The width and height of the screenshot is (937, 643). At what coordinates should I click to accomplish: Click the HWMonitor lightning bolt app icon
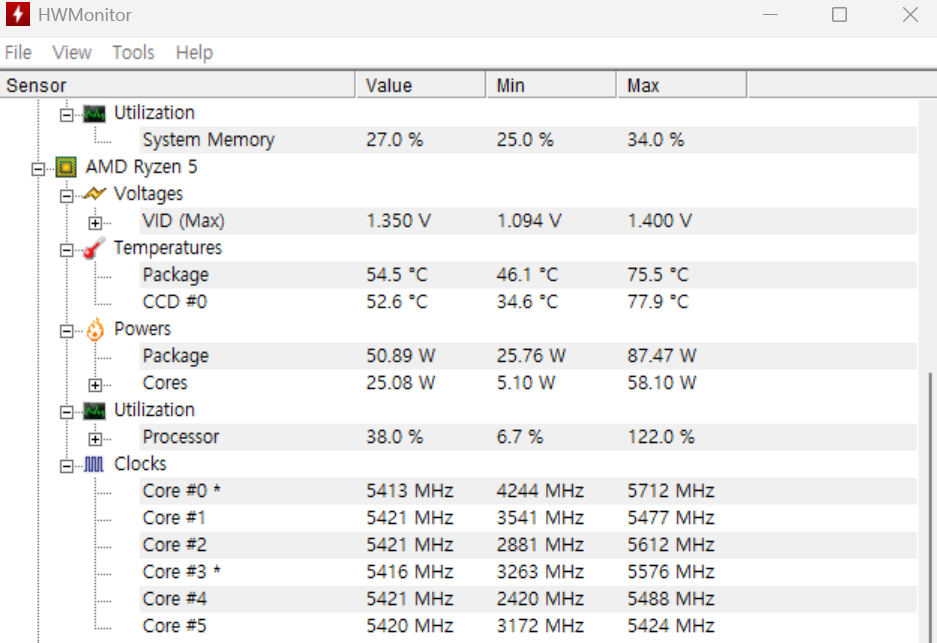point(17,14)
